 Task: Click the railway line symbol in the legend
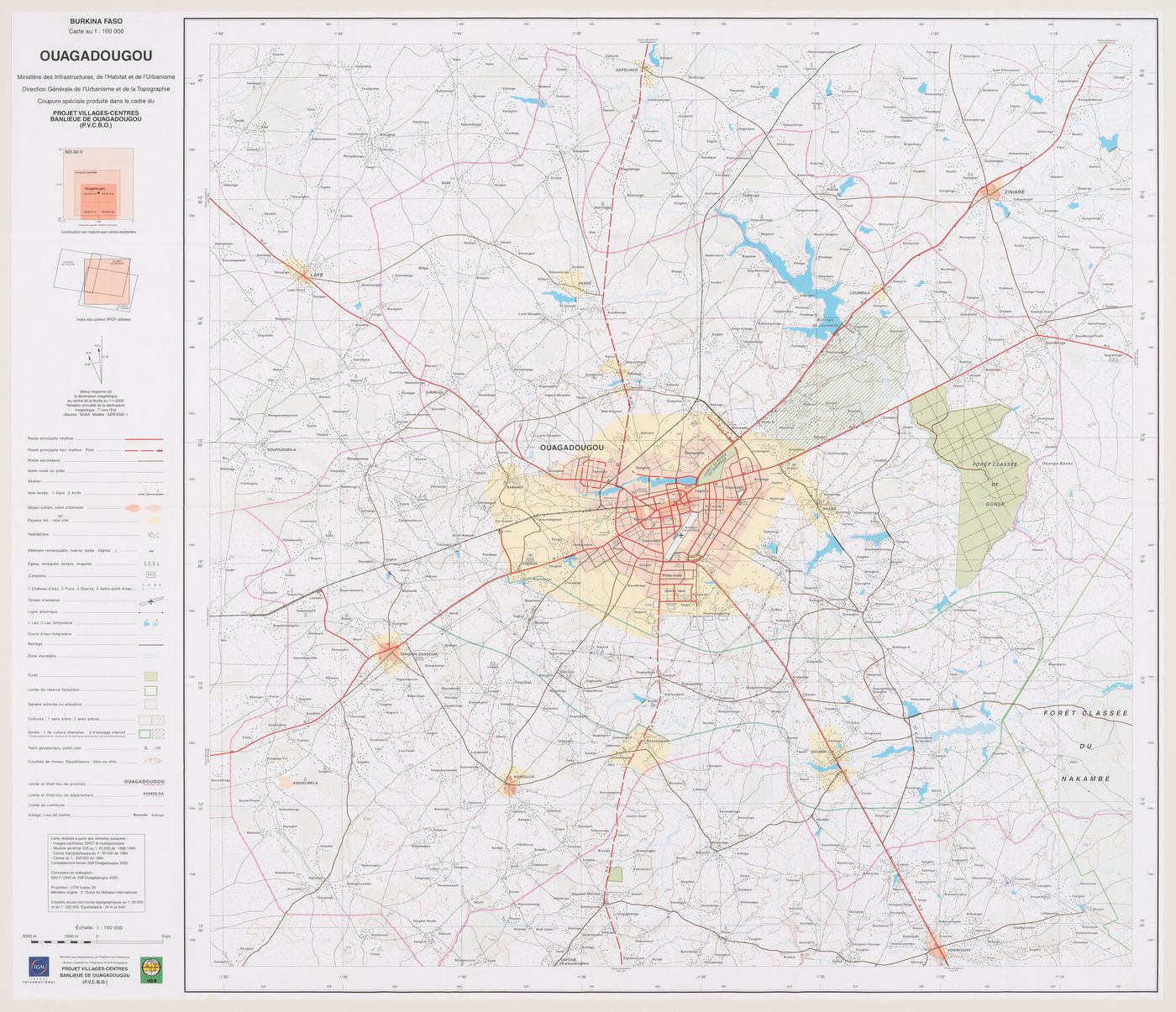coord(151,494)
